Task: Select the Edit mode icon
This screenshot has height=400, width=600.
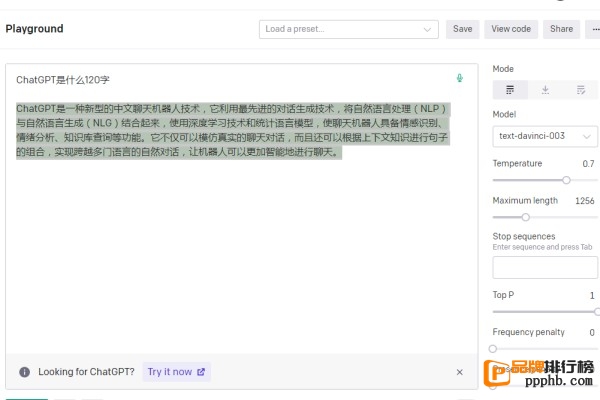Action: coord(580,90)
